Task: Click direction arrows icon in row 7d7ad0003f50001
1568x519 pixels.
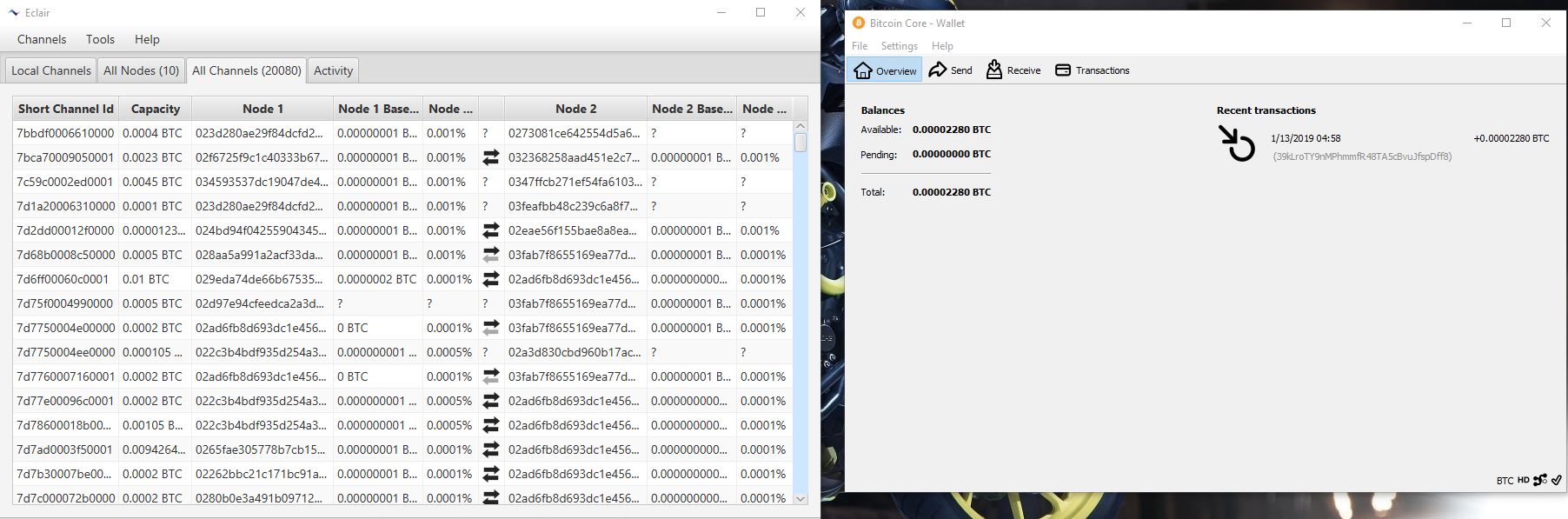Action: pos(491,449)
